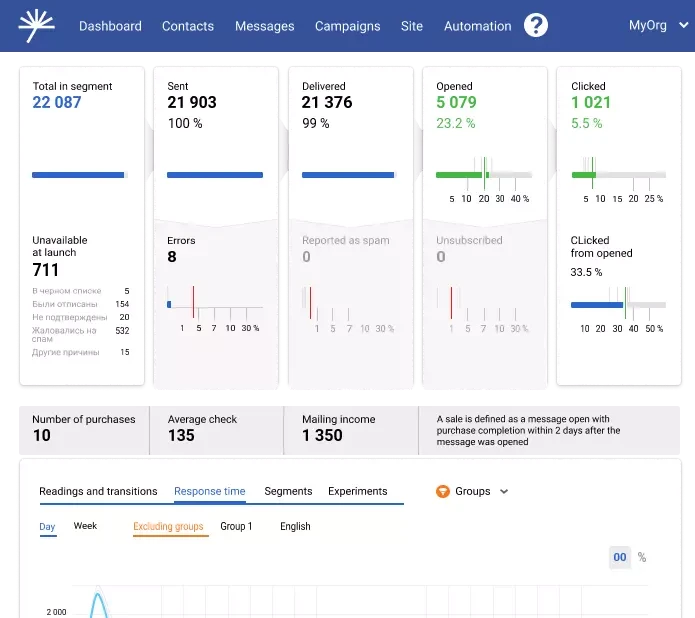
Task: Open help via the question mark icon
Action: (x=536, y=26)
